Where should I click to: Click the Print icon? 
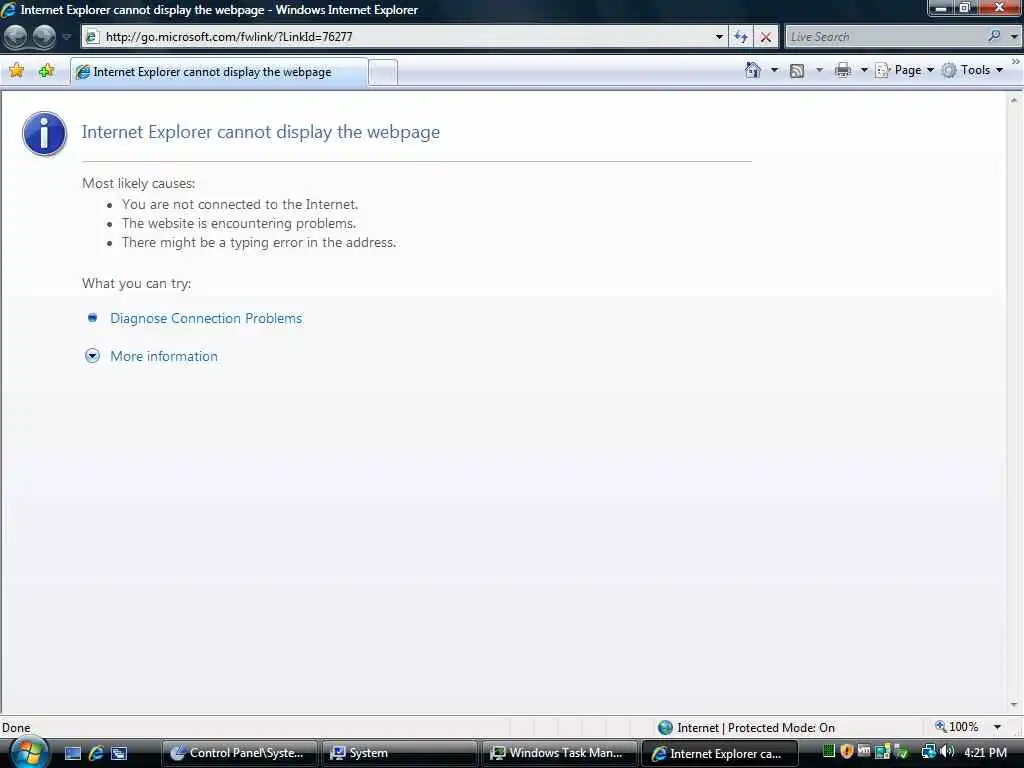[x=842, y=70]
